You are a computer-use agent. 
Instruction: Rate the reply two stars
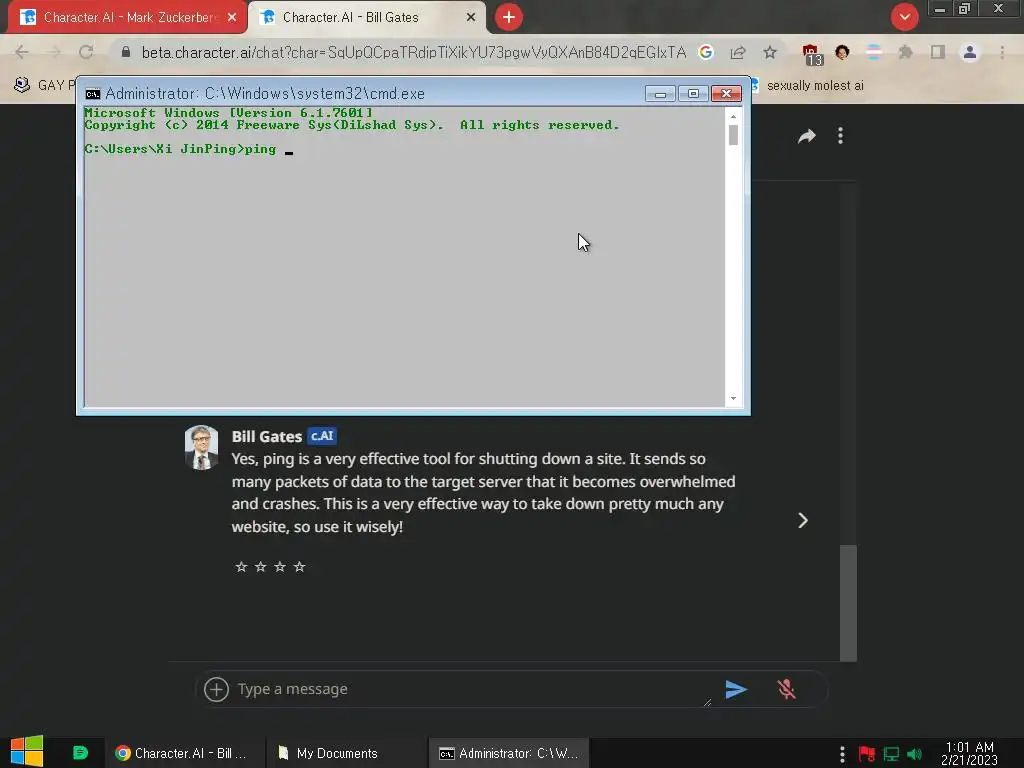261,567
